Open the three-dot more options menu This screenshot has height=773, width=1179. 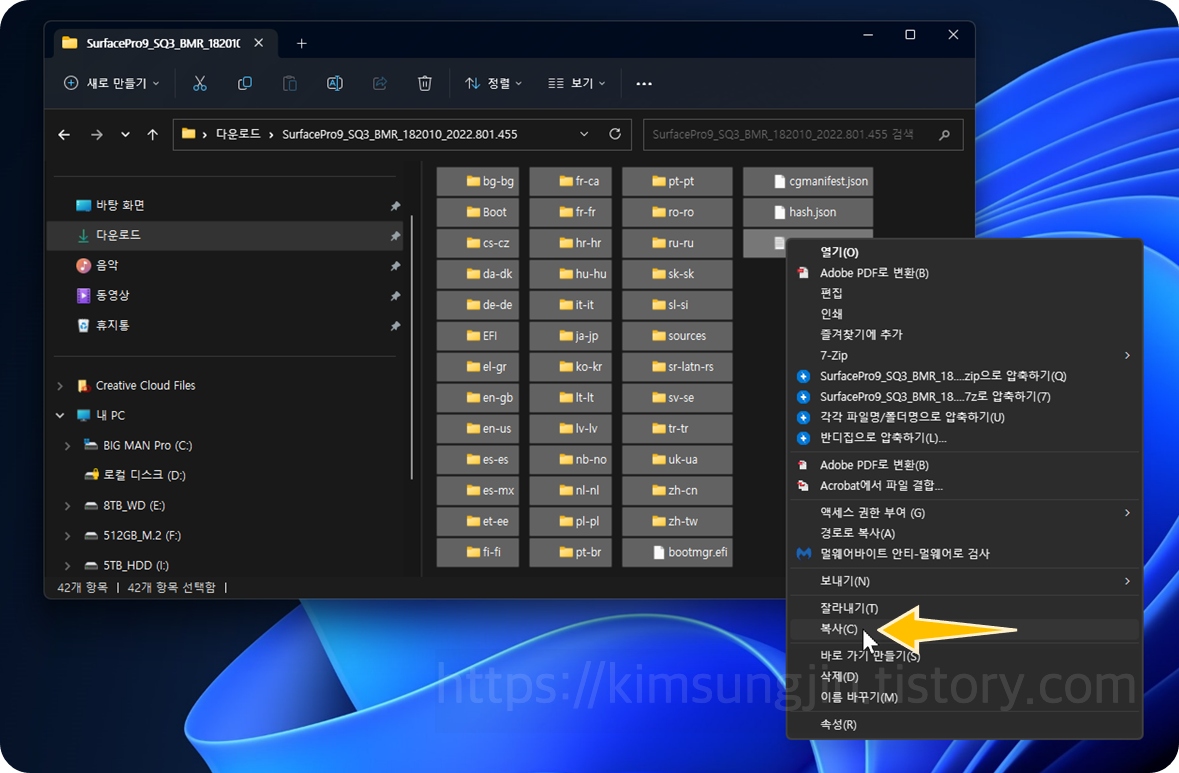click(x=644, y=83)
